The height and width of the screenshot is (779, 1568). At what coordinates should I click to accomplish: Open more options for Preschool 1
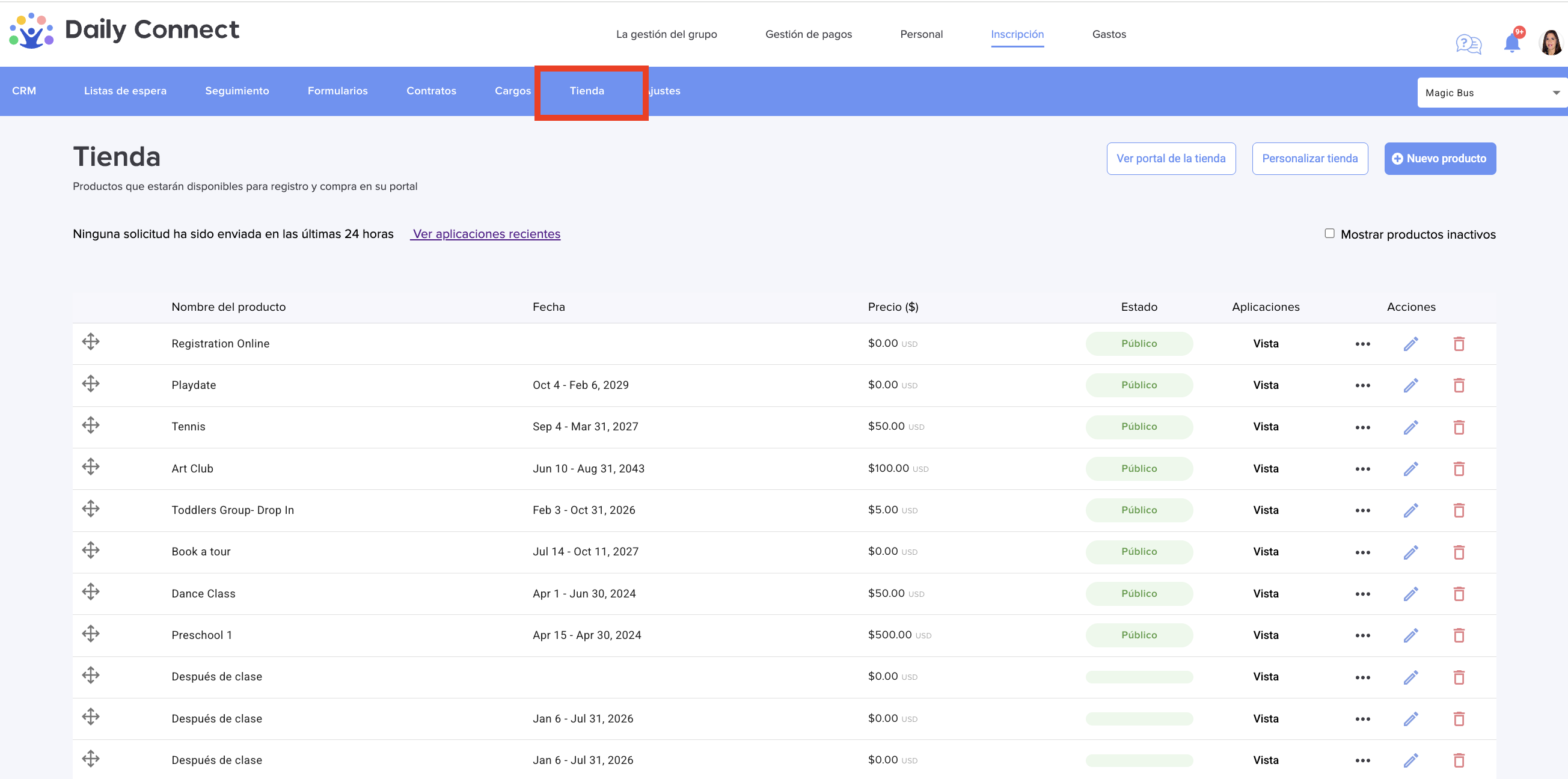1362,635
